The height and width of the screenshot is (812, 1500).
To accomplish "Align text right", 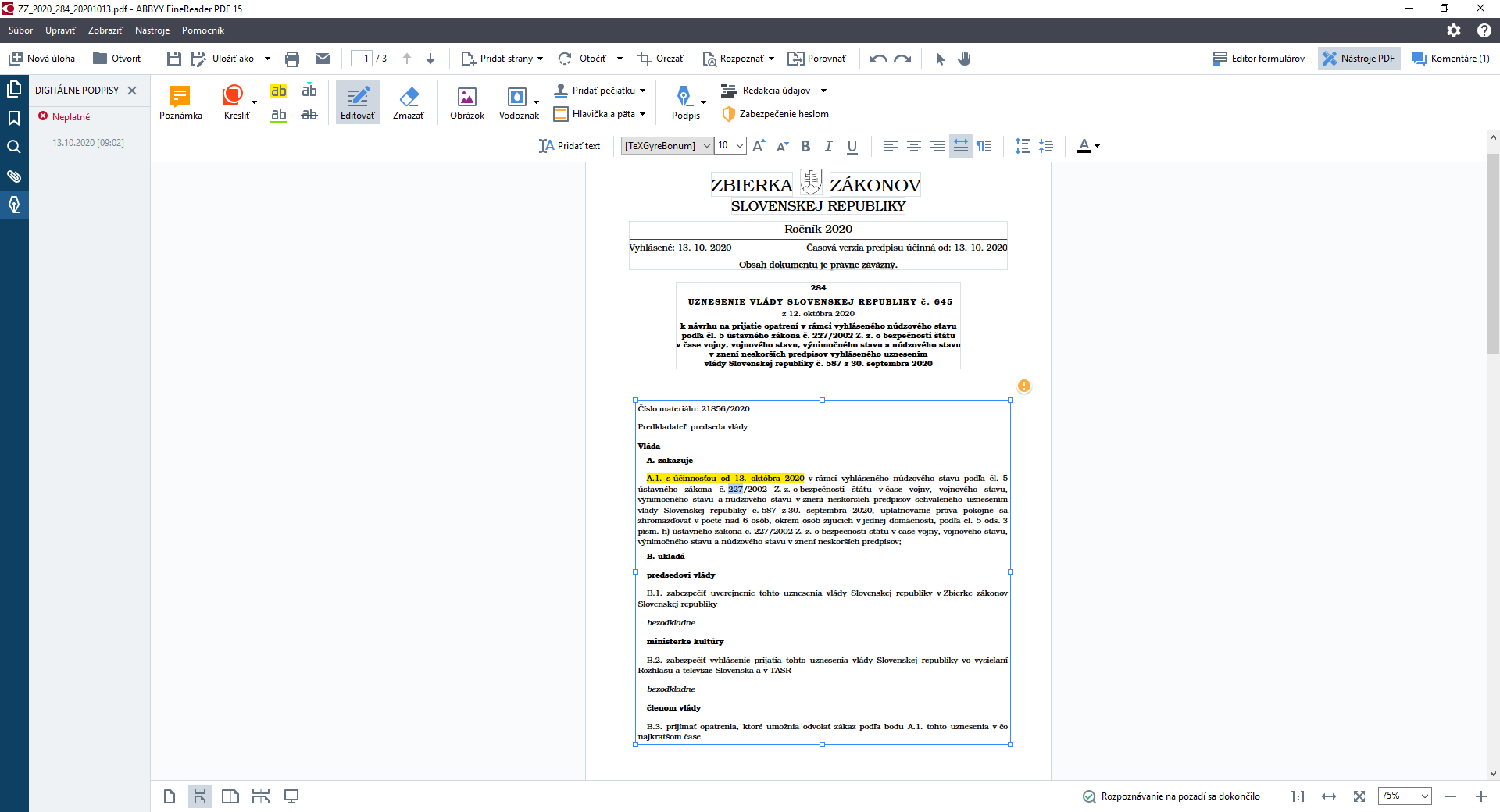I will coord(937,146).
